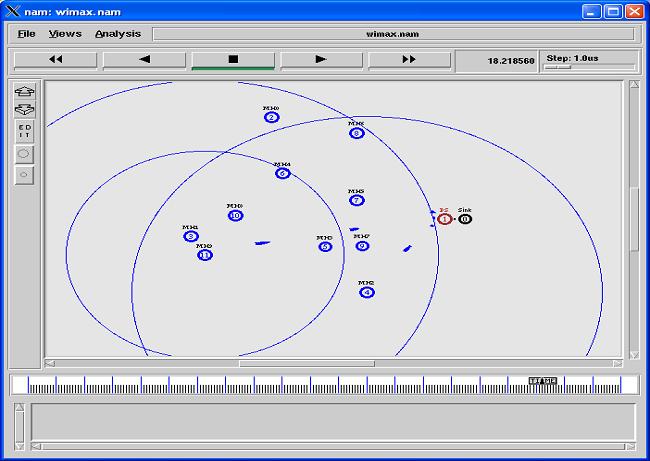Select the large circle tool
The height and width of the screenshot is (461, 650).
(24, 154)
